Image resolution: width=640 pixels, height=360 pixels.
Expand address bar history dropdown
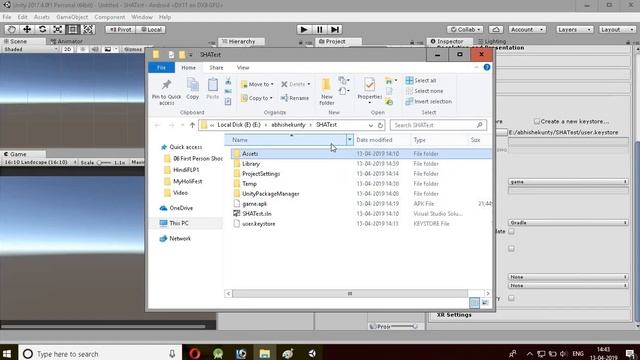pos(371,125)
